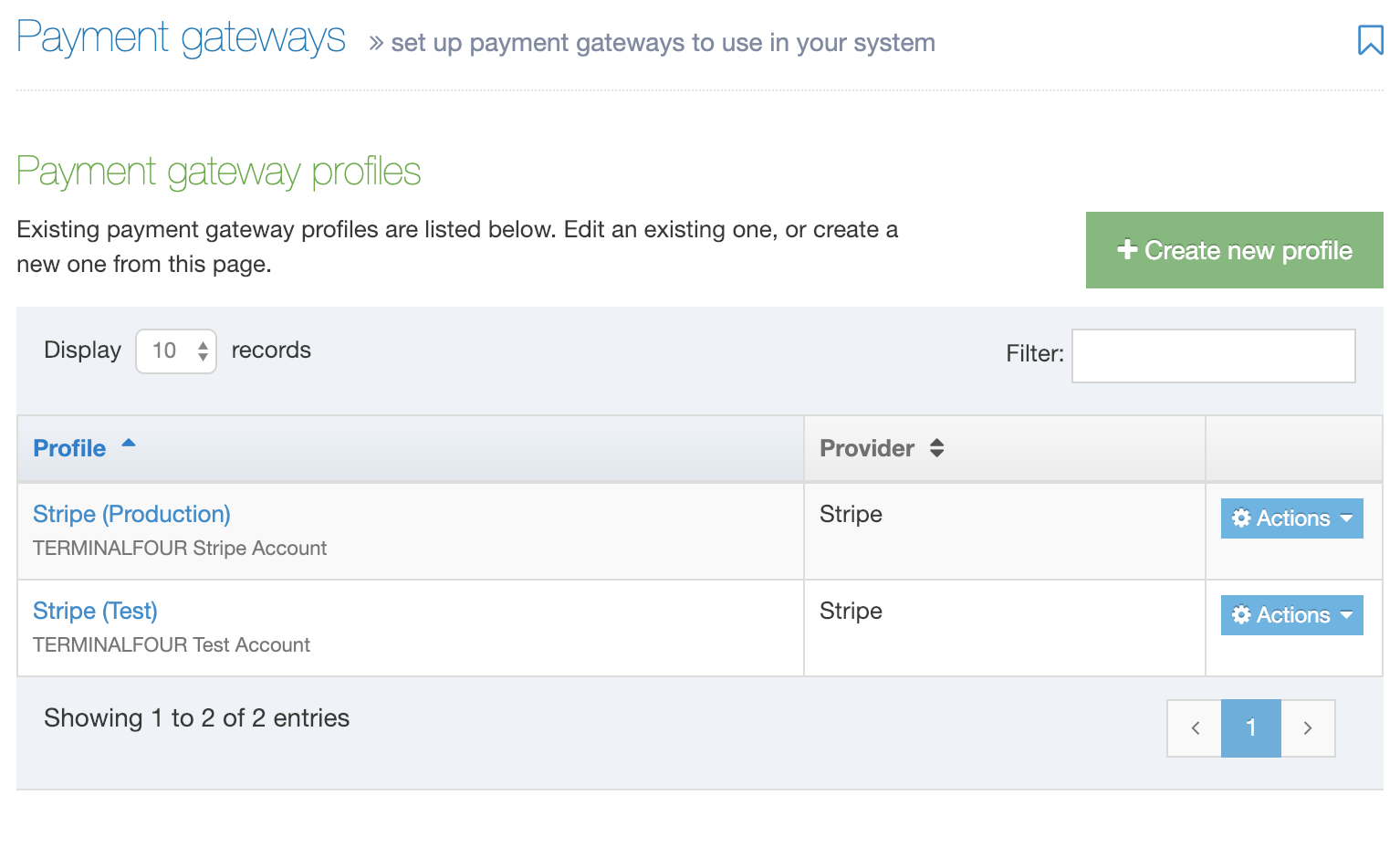
Task: Click gear icon in Stripe (Test) row
Action: [x=1241, y=615]
